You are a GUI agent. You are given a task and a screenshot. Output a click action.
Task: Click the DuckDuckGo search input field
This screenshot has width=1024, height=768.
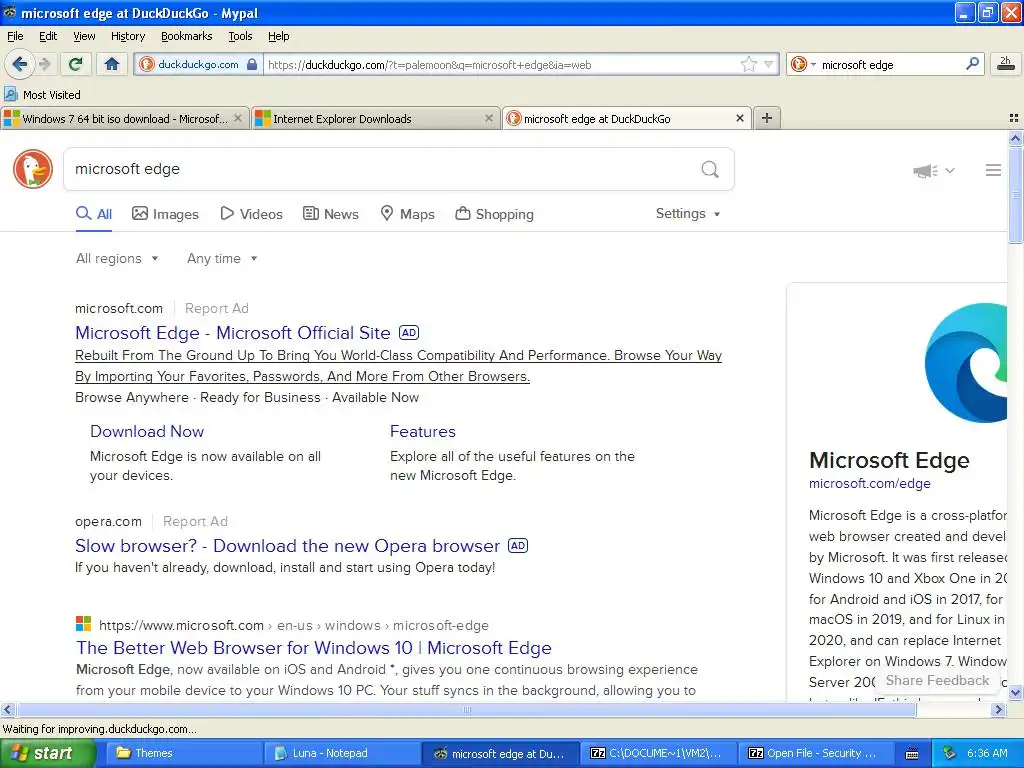pyautogui.click(x=382, y=169)
